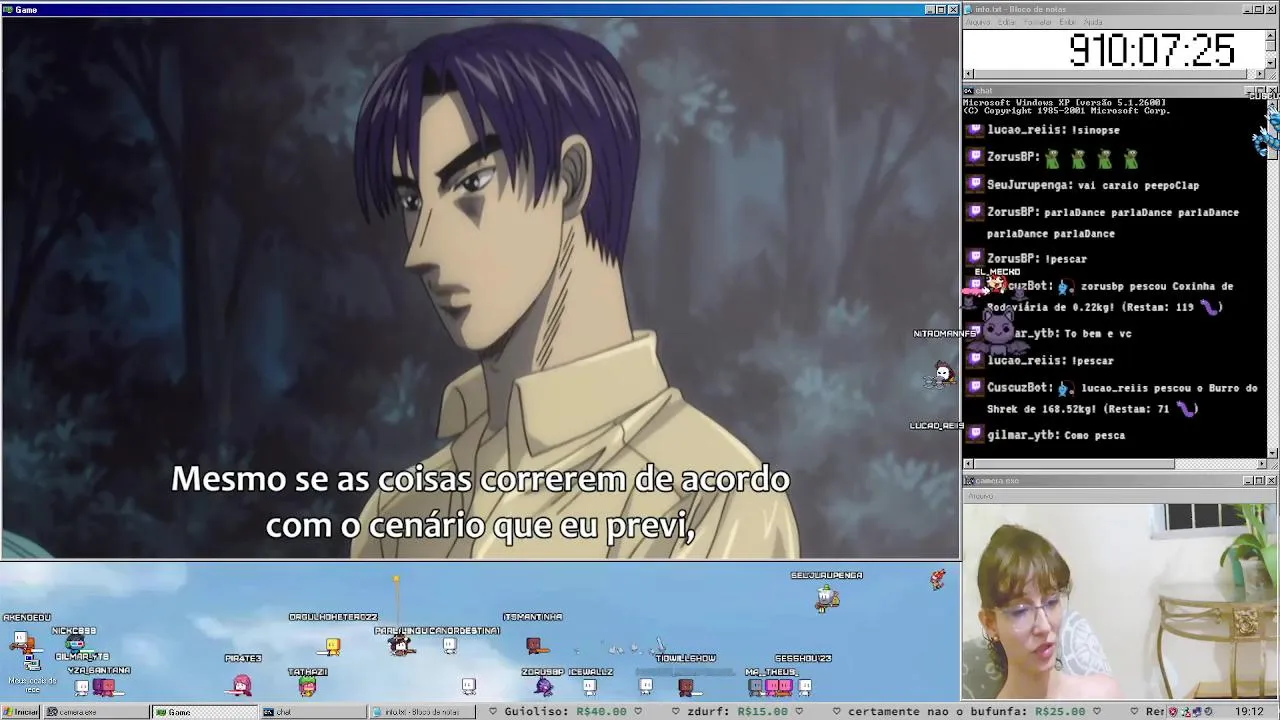Click the lucao_reiis: !pescar chat message
Image resolution: width=1280 pixels, height=720 pixels.
click(1050, 361)
